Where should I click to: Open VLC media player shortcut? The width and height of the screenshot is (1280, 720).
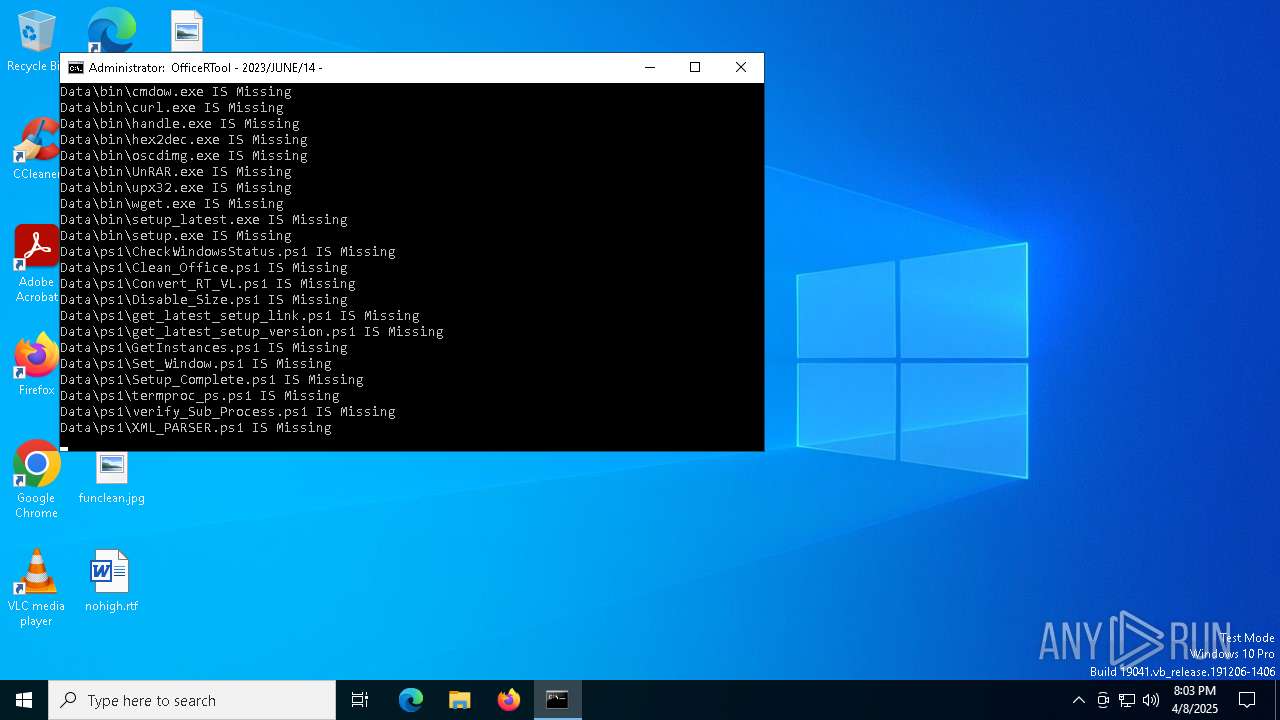tap(36, 588)
